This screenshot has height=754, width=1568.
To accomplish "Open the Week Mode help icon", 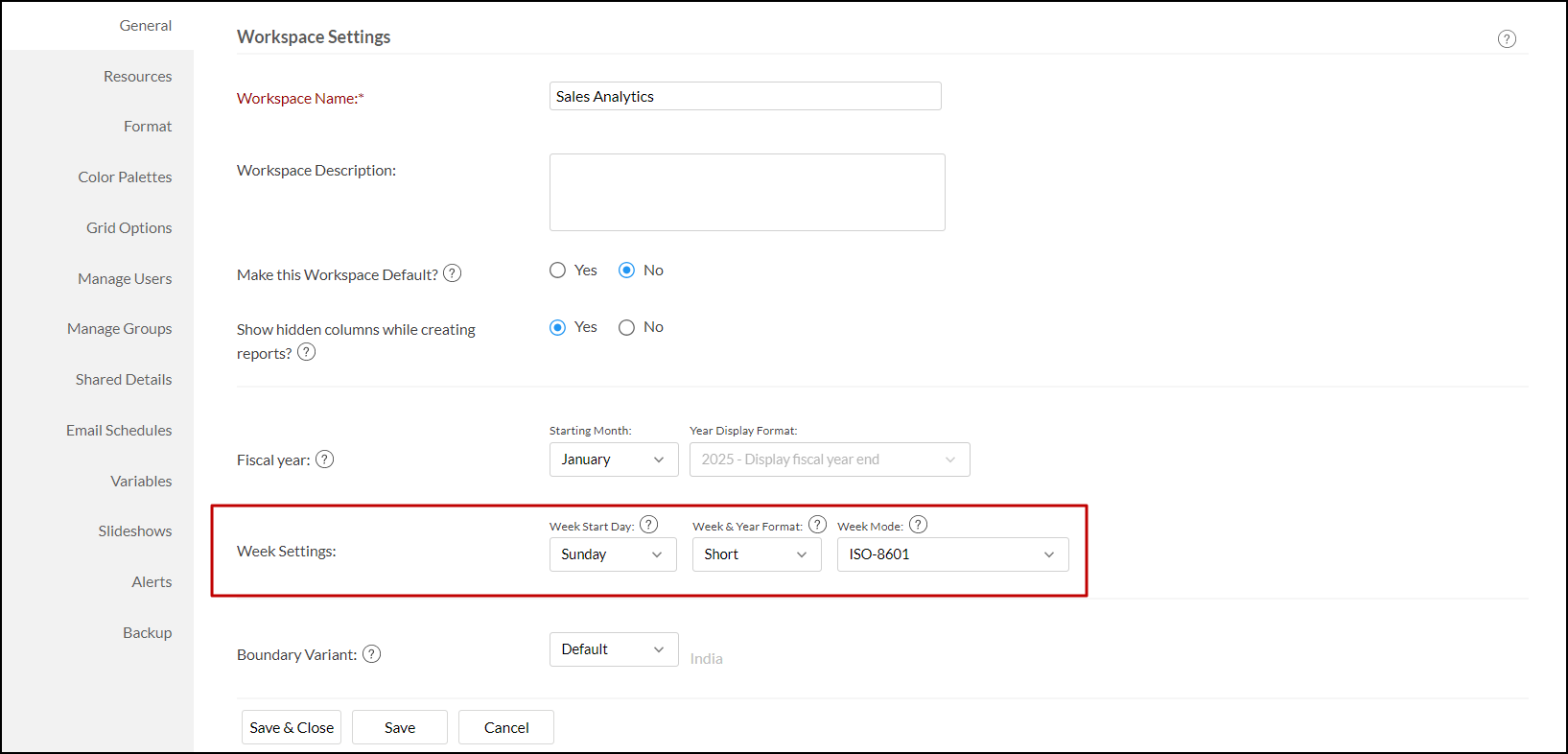I will click(918, 525).
